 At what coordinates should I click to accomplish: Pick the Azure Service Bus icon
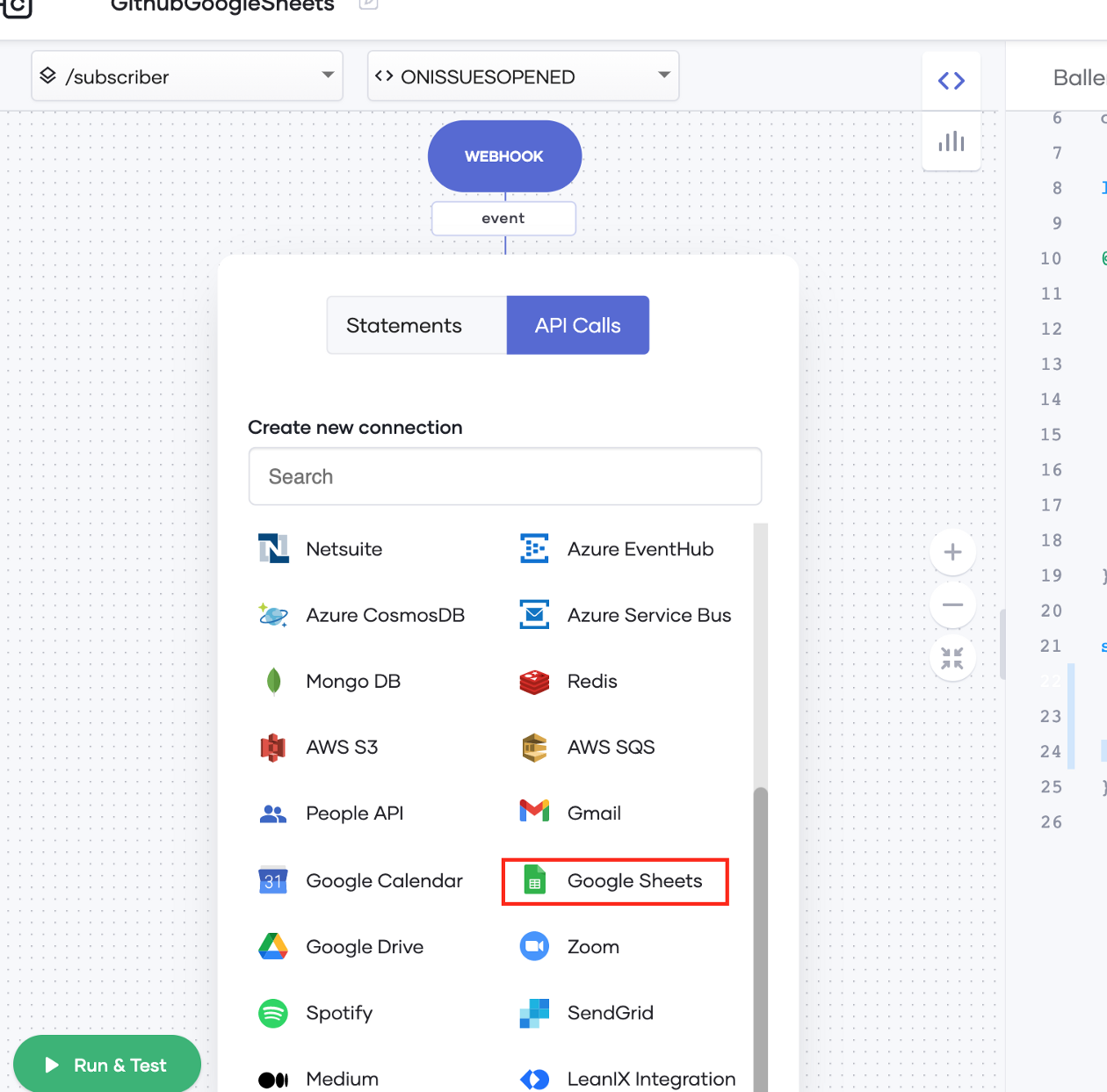(x=534, y=615)
